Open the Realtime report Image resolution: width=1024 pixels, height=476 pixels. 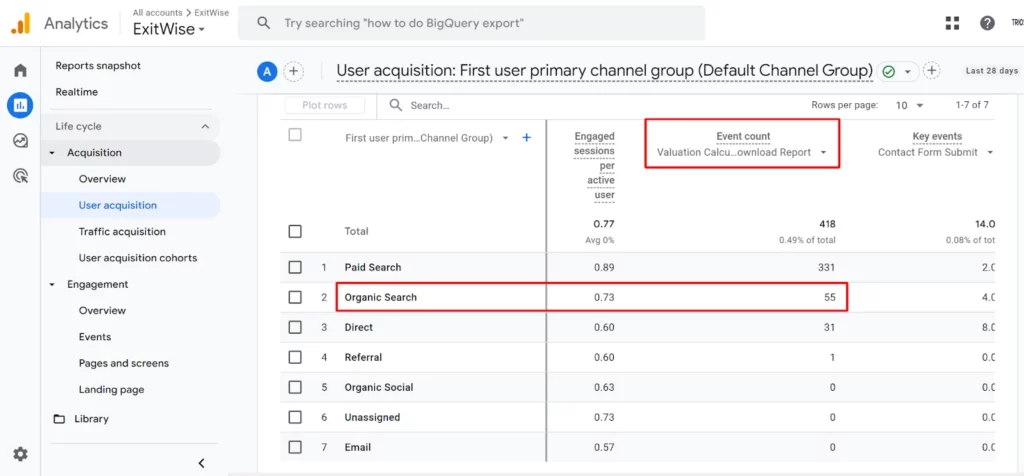coord(76,92)
